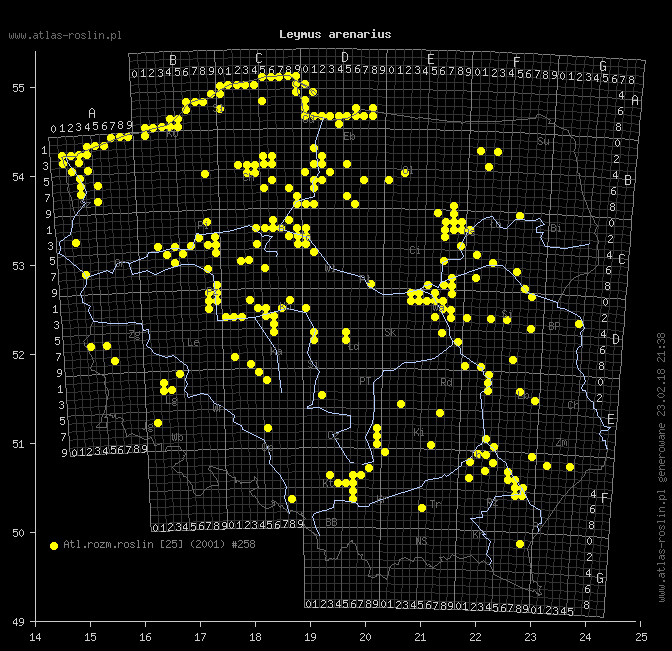Click the "Leymus arenarius" map title
This screenshot has width=672, height=651.
(335, 34)
